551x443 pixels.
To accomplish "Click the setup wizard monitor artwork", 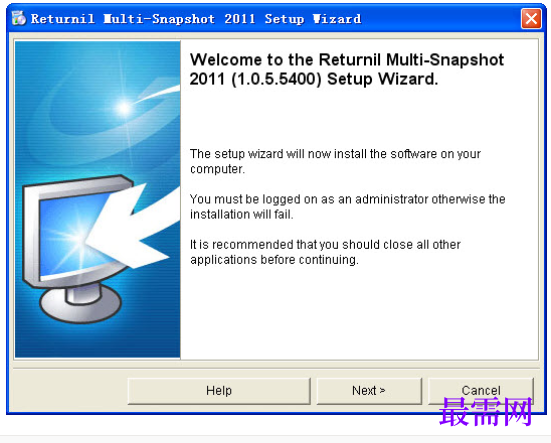I will click(98, 200).
